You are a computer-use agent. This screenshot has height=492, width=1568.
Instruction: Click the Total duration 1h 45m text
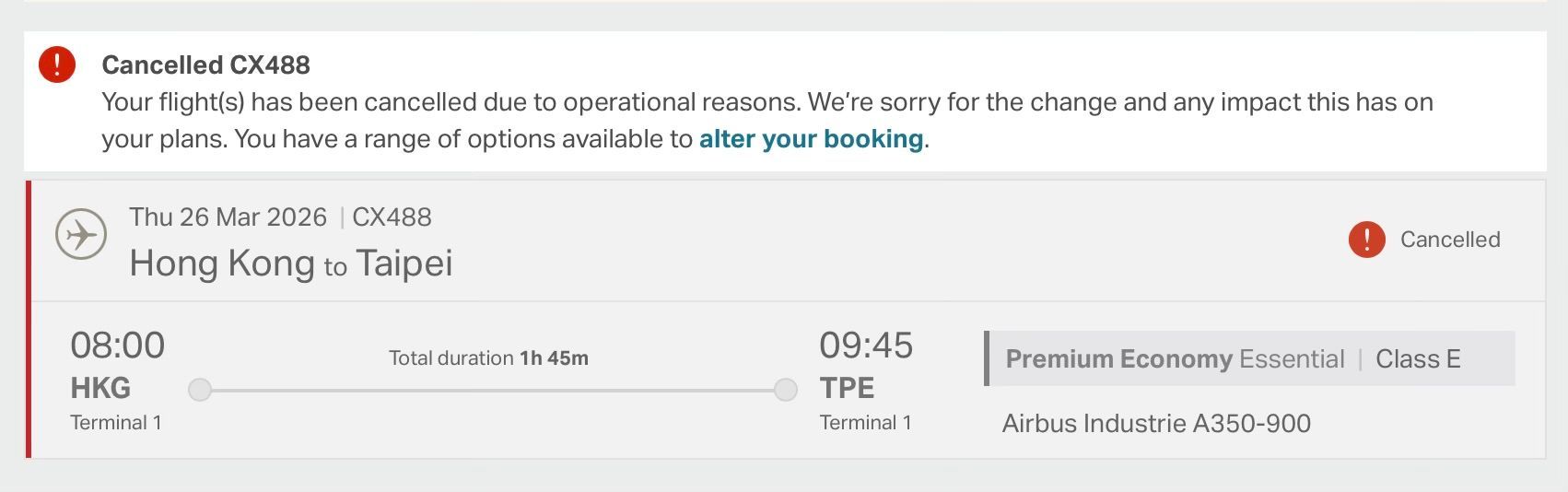[x=488, y=358]
